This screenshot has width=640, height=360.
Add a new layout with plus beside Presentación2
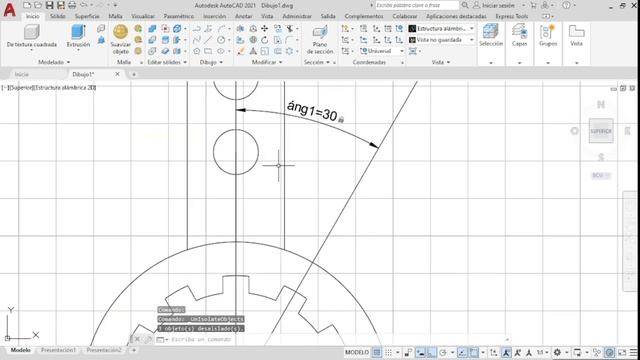coord(133,350)
